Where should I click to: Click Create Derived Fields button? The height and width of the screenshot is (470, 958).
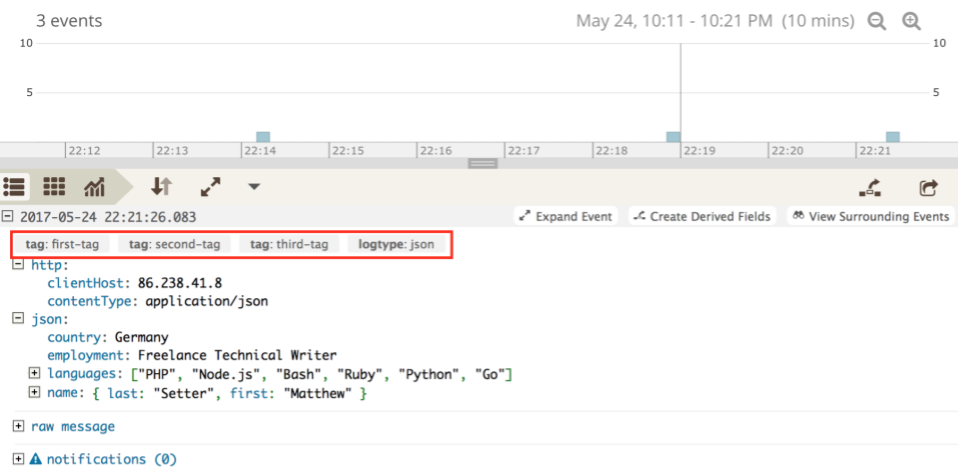pyautogui.click(x=702, y=216)
